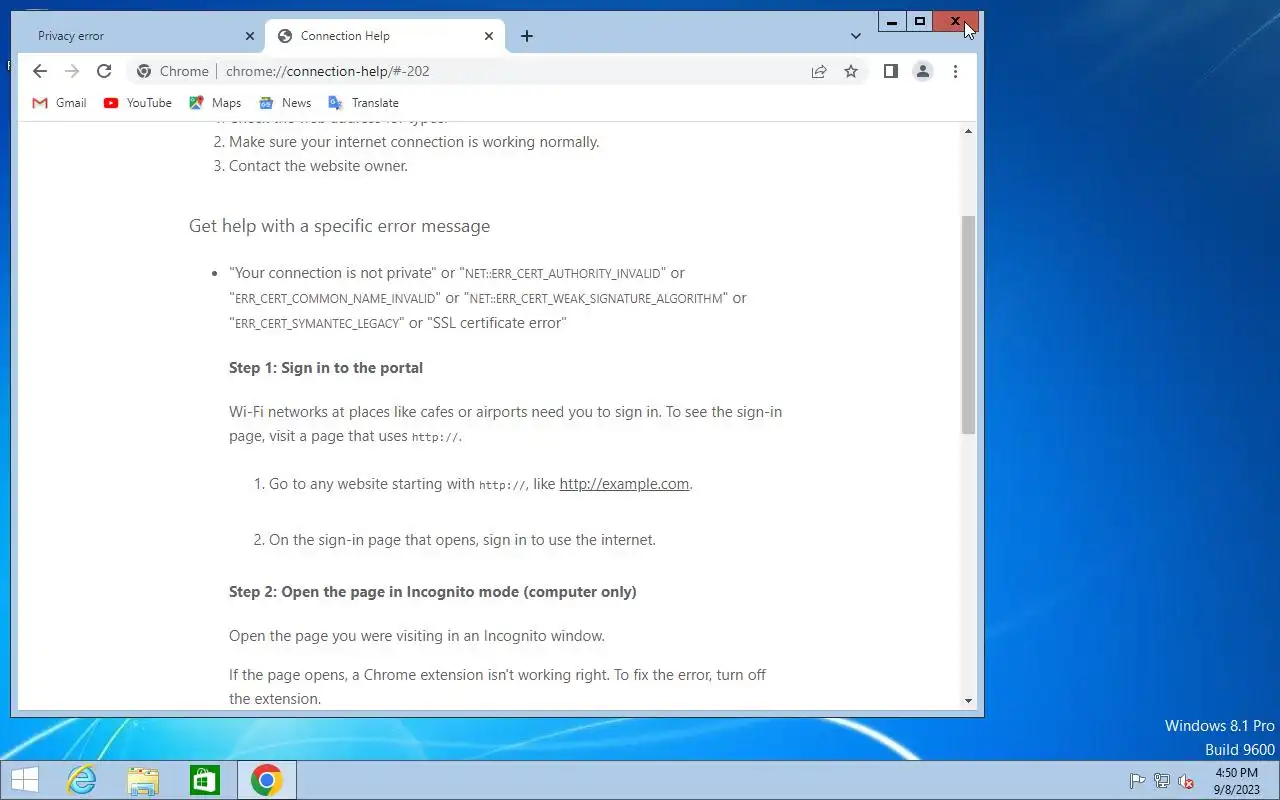Viewport: 1280px width, 800px height.
Task: Click the Chrome site info icon
Action: [x=144, y=71]
